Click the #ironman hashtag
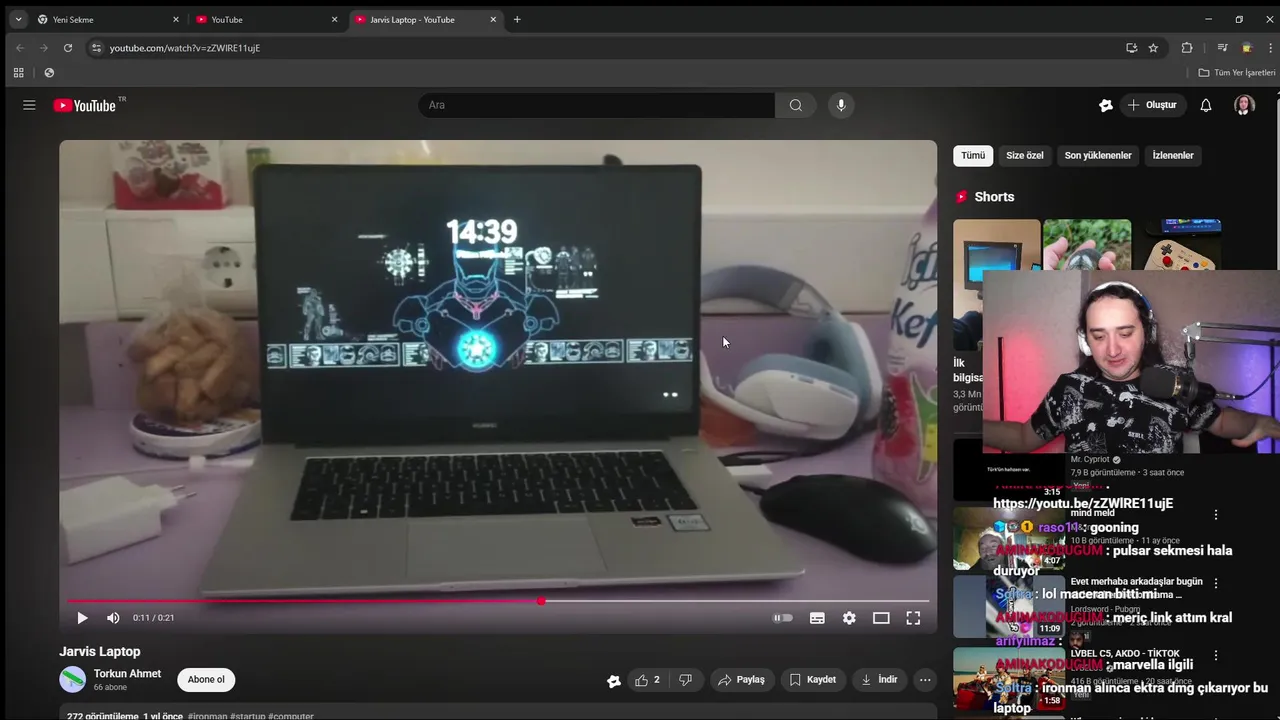The width and height of the screenshot is (1280, 720). point(207,716)
